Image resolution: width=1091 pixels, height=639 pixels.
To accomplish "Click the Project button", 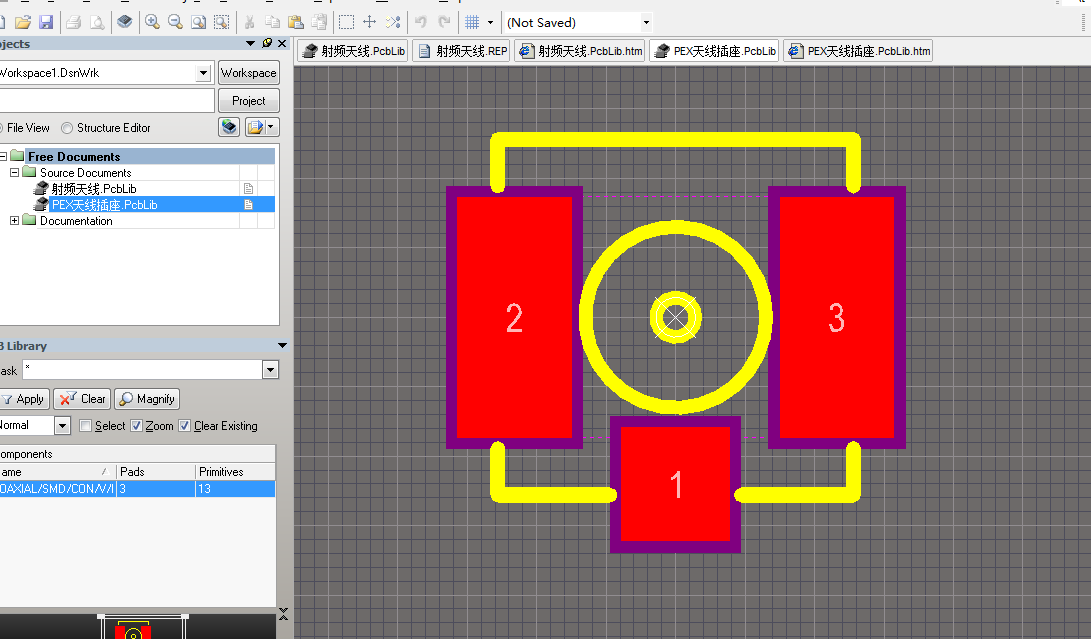I will 248,101.
